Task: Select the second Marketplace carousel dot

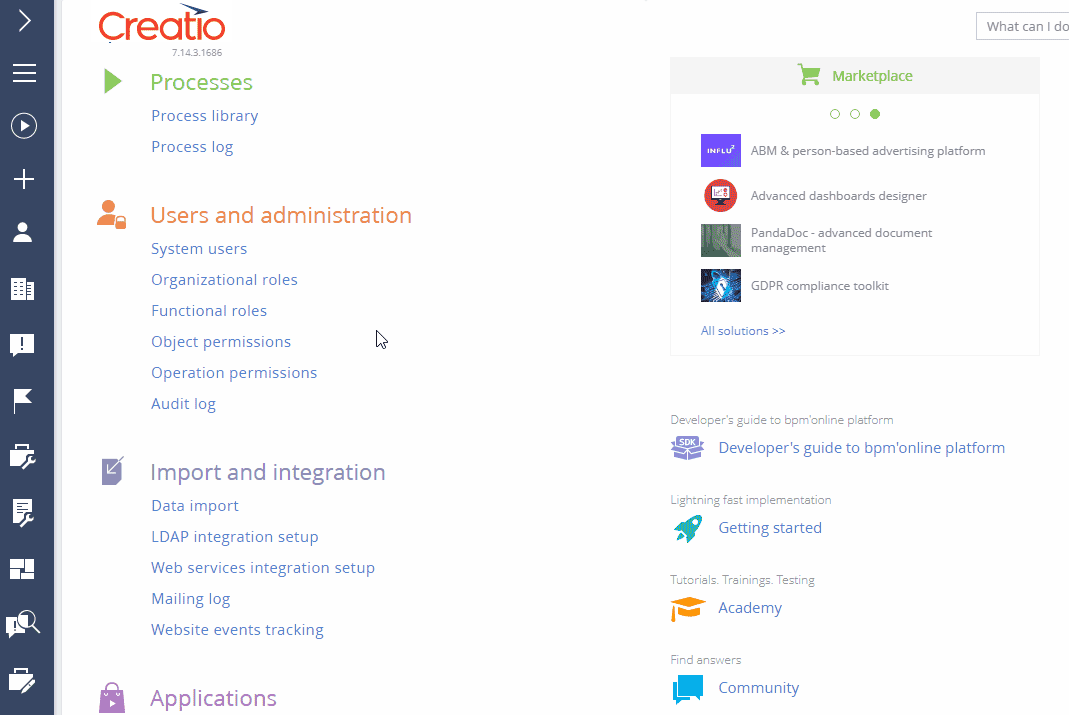Action: tap(855, 114)
